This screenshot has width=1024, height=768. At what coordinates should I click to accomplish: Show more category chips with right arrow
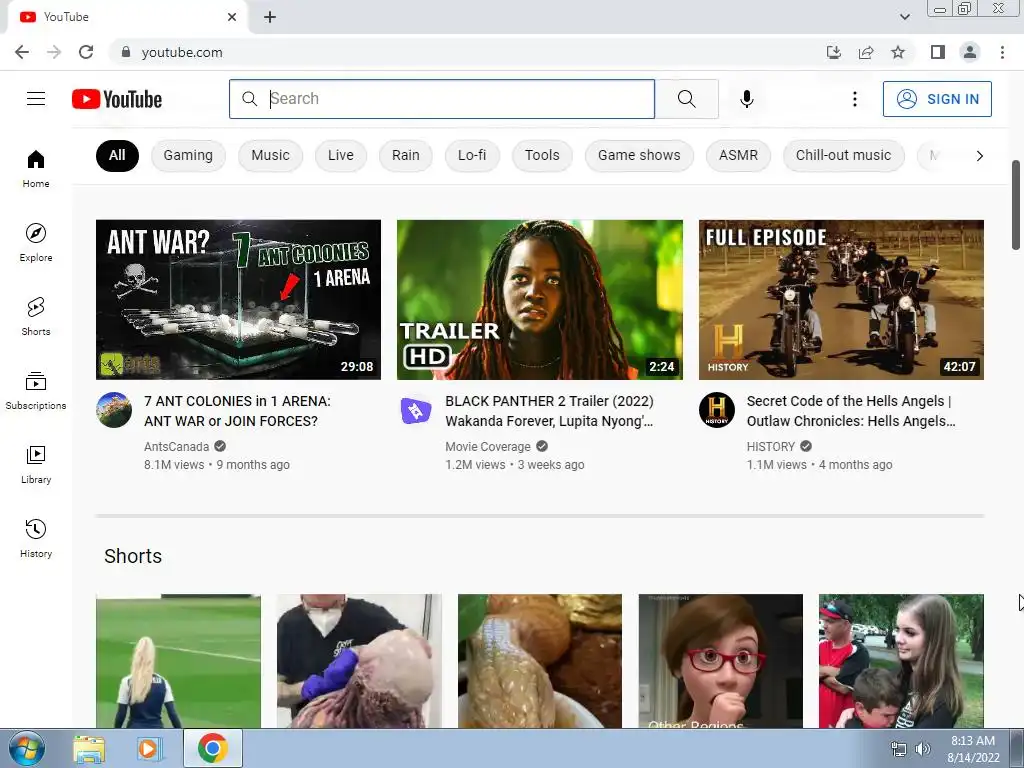pyautogui.click(x=979, y=155)
